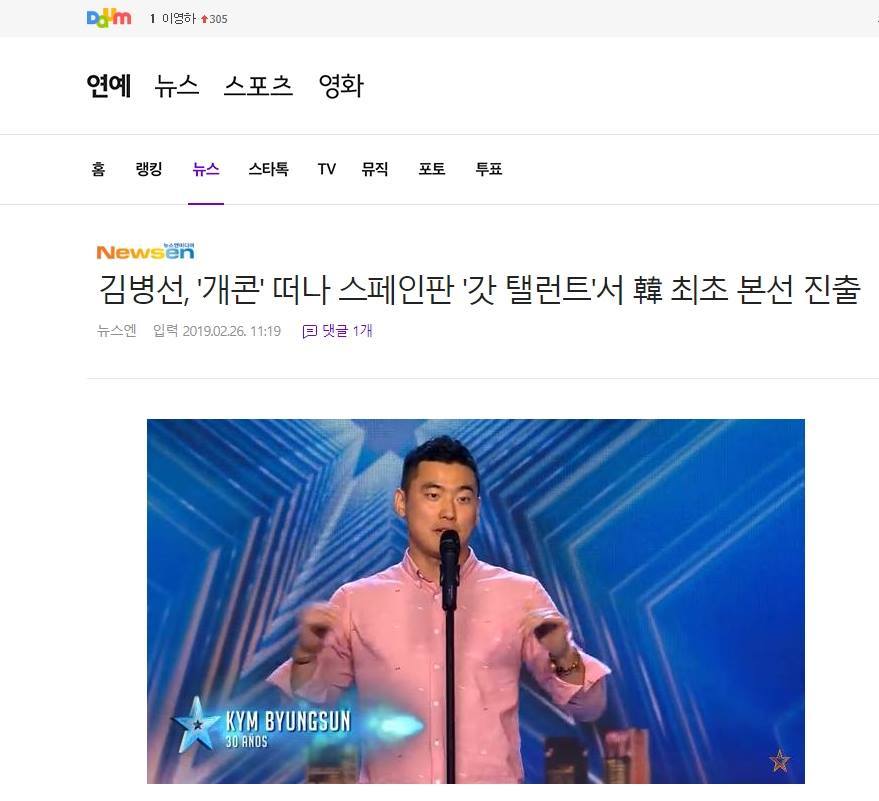Select the 랭킹 tab
Viewport: 879px width, 801px height.
click(149, 169)
